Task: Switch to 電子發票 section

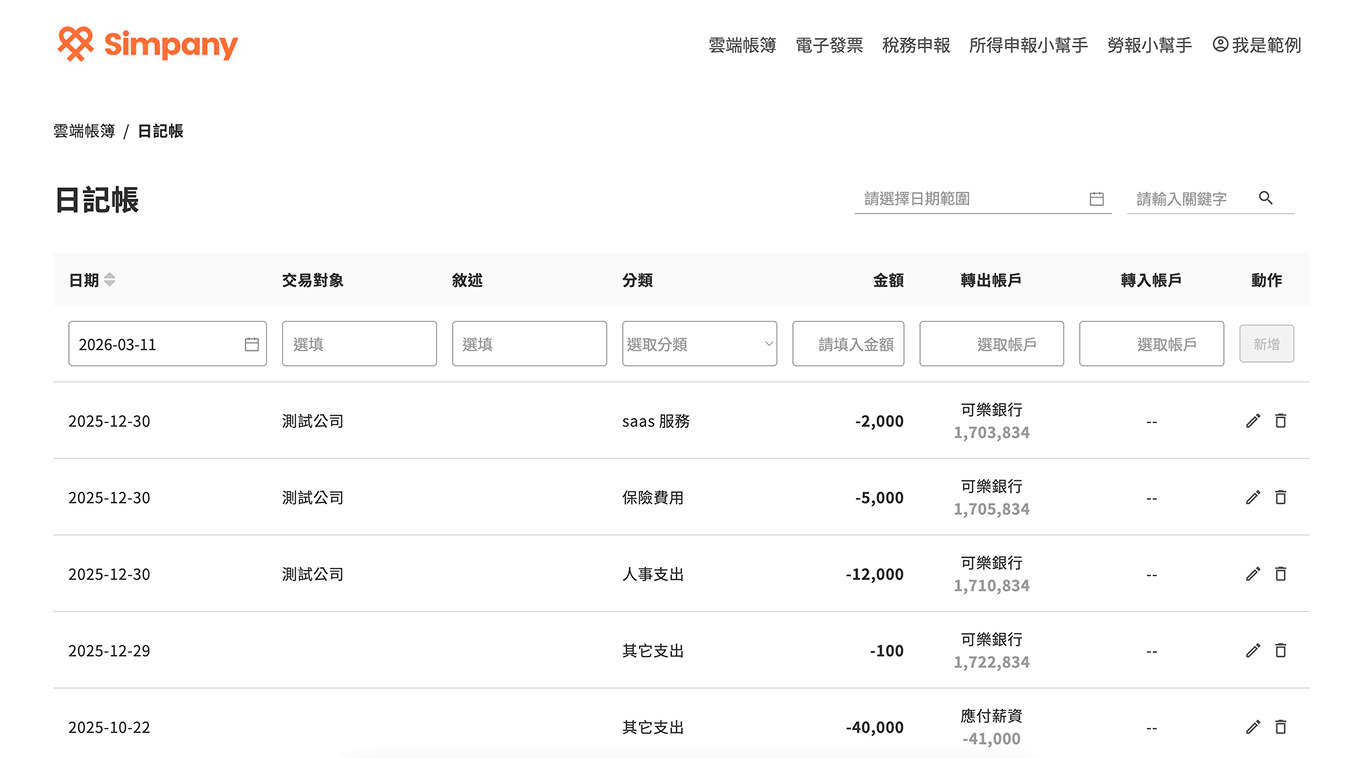Action: [828, 44]
